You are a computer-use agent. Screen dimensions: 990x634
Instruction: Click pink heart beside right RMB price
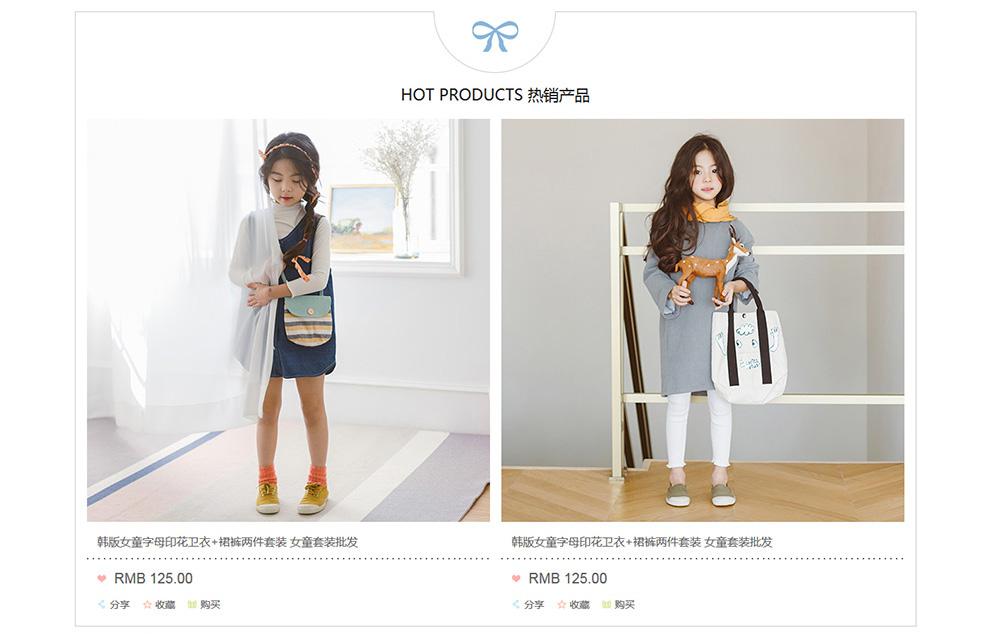click(x=516, y=578)
